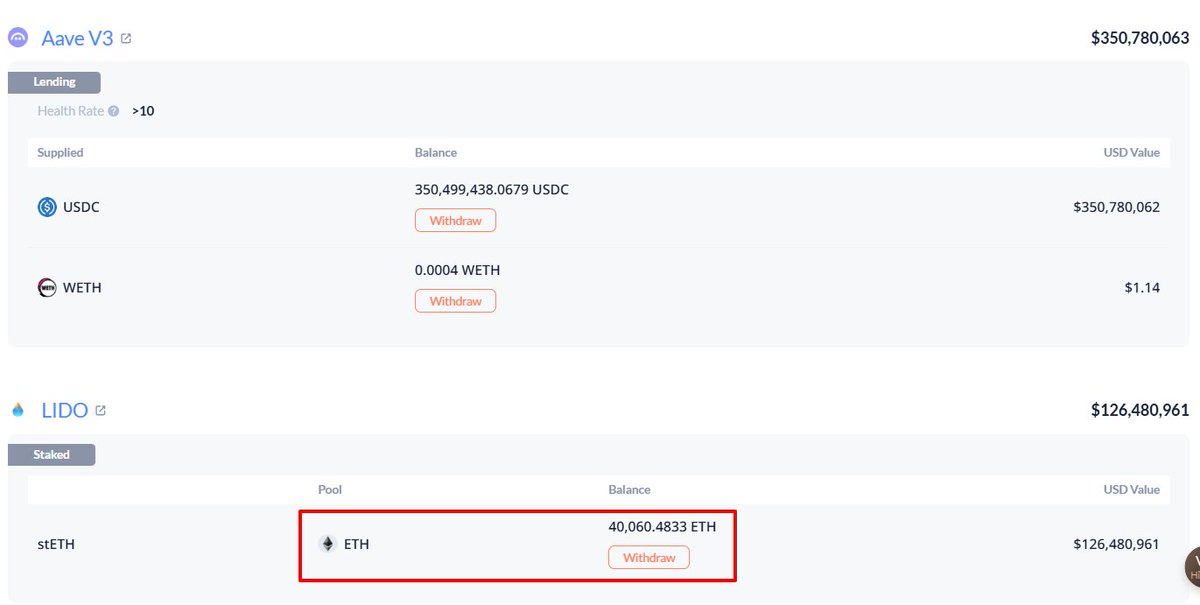Image resolution: width=1200 pixels, height=605 pixels.
Task: Click the Pool column header in the LIDO table
Action: pos(330,490)
